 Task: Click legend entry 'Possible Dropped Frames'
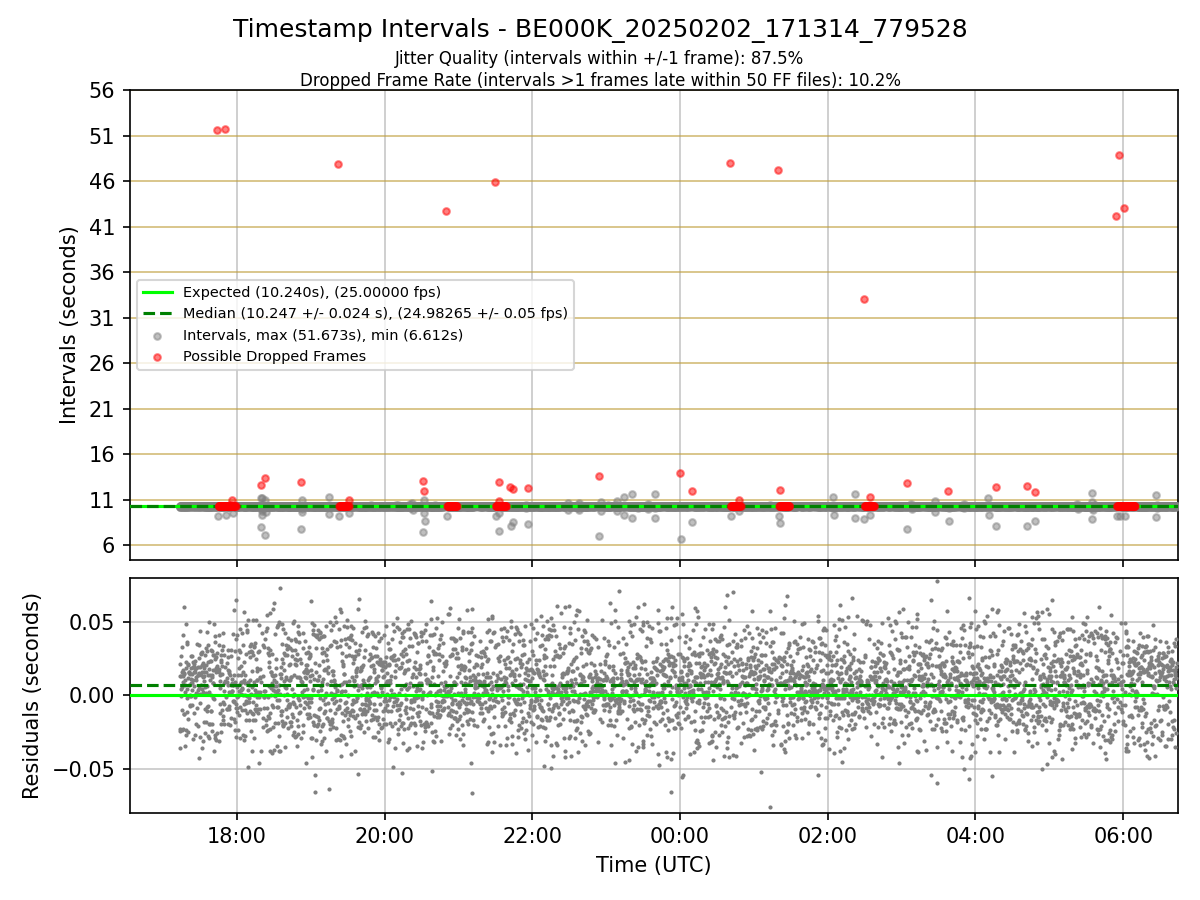click(274, 356)
